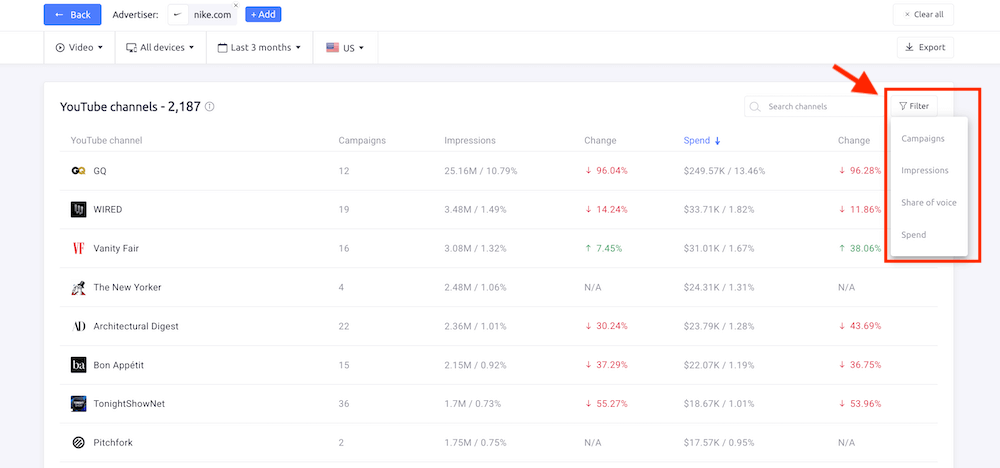Open the US country dropdown

click(345, 47)
